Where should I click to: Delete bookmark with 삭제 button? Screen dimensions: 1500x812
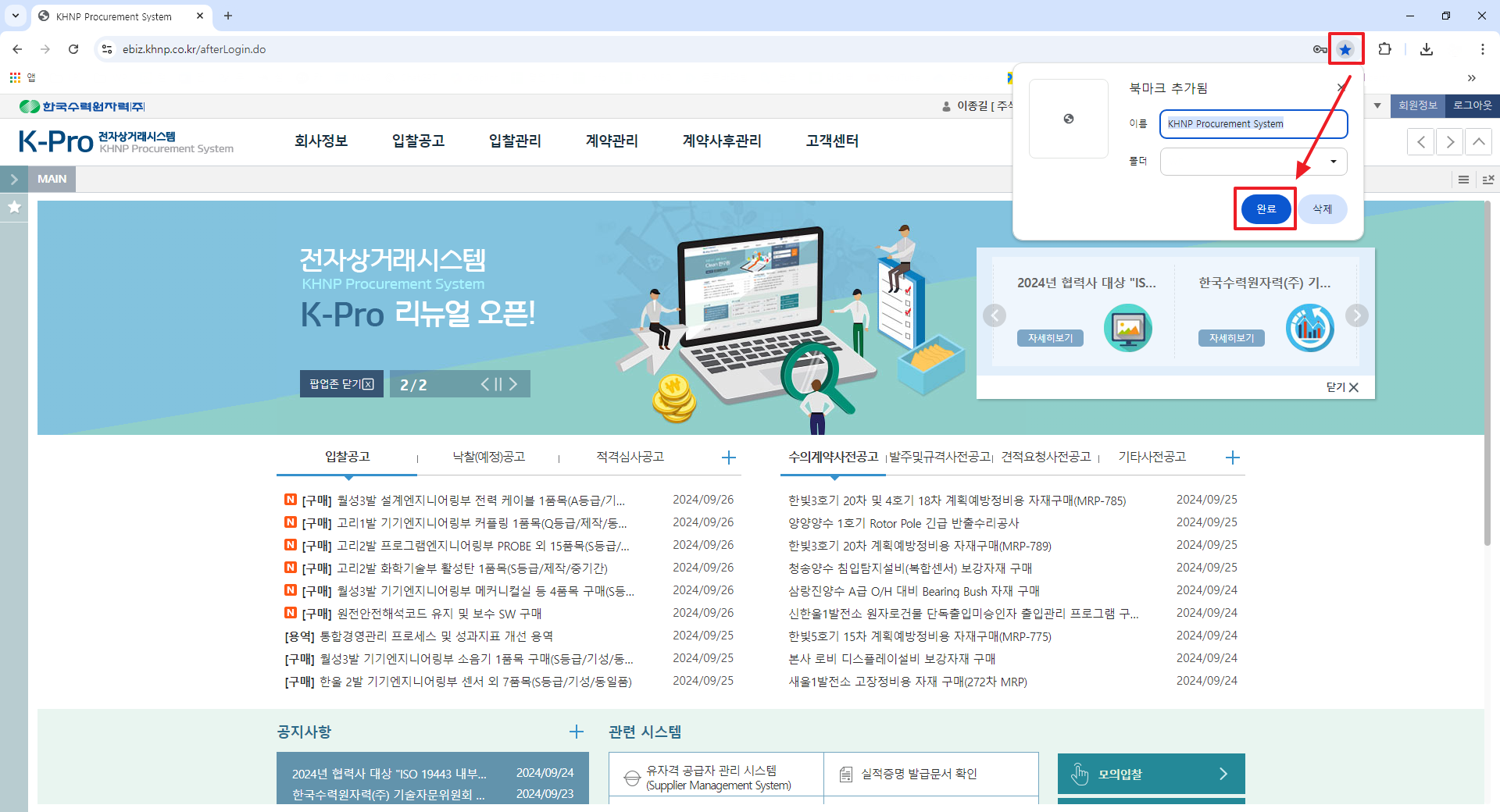pos(1323,208)
